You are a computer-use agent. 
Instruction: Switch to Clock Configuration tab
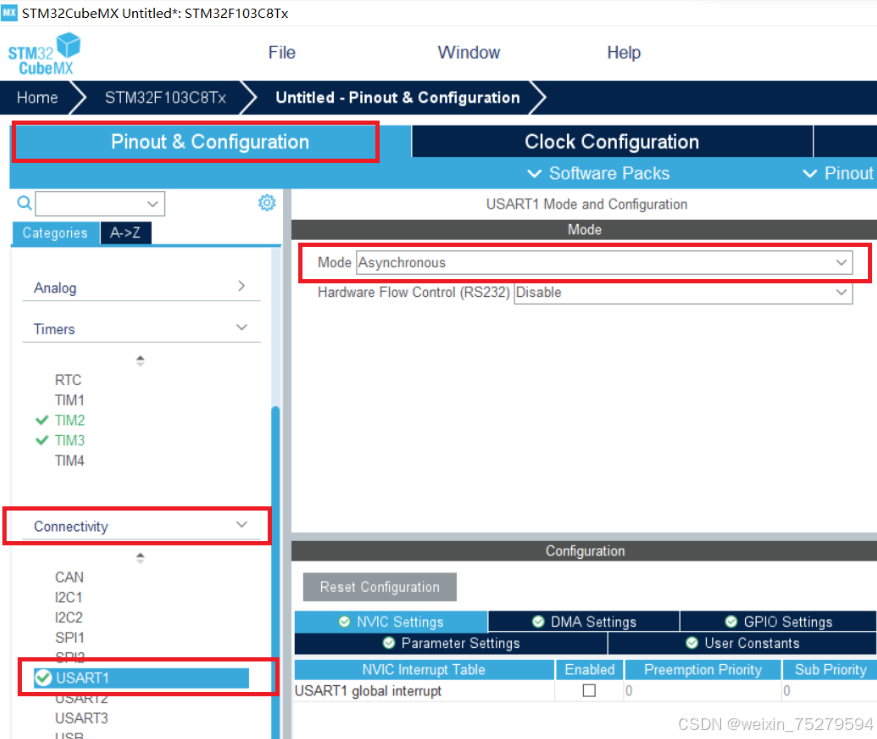pyautogui.click(x=612, y=142)
